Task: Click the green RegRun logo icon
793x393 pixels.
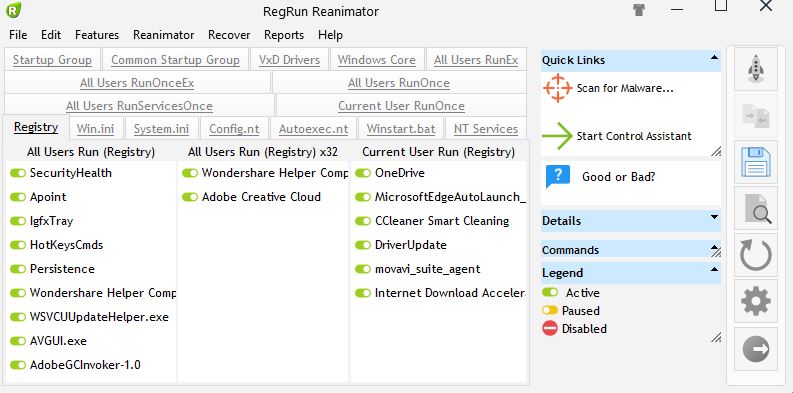Action: point(14,10)
